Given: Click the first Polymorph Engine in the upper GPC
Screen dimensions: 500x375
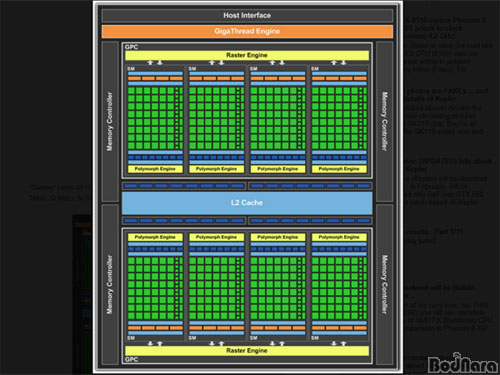Looking at the screenshot, I should [155, 169].
